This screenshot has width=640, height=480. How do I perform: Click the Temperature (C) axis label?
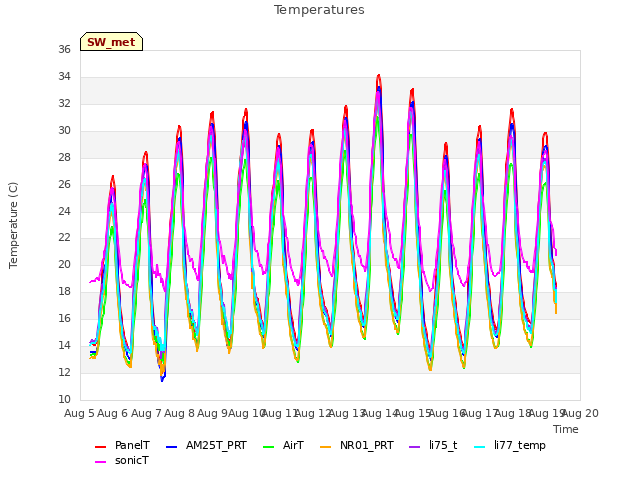(13, 225)
